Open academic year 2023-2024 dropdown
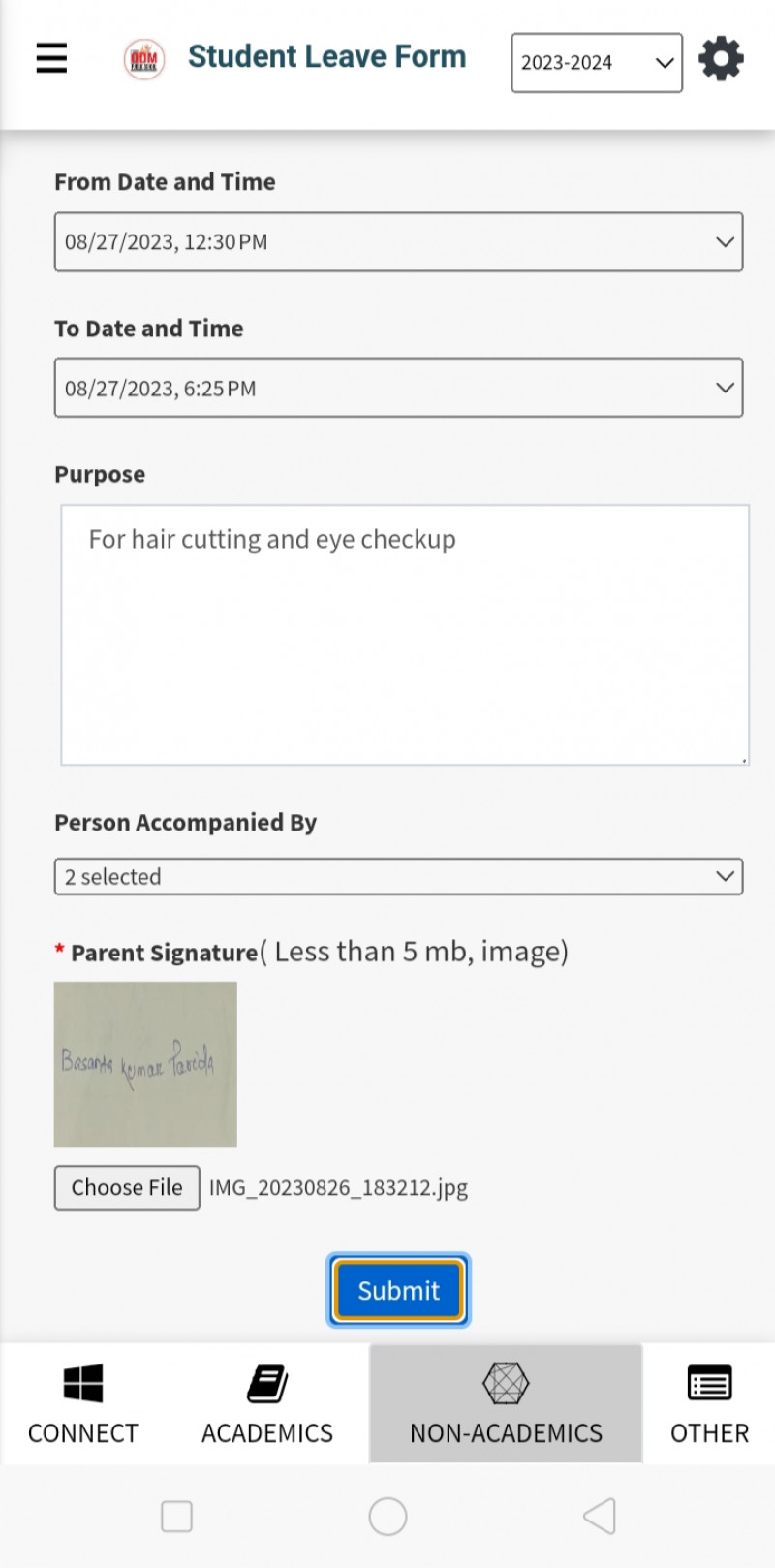The height and width of the screenshot is (1568, 775). tap(596, 63)
